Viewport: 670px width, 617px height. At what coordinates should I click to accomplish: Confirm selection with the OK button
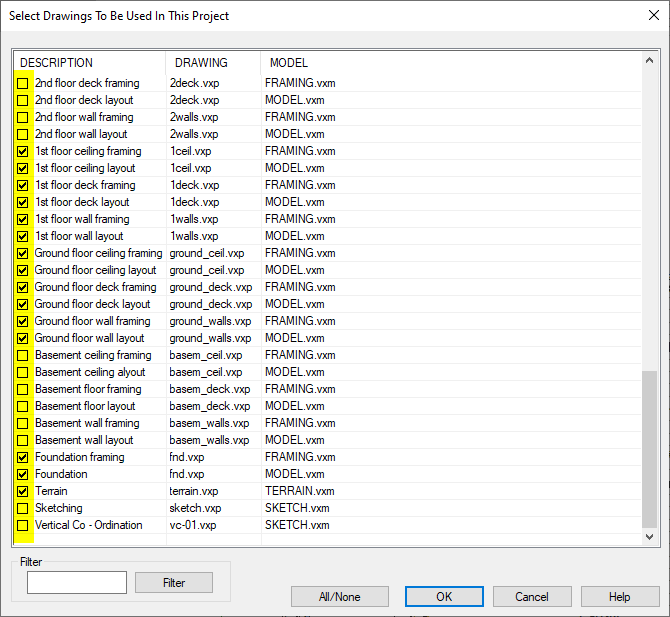444,597
